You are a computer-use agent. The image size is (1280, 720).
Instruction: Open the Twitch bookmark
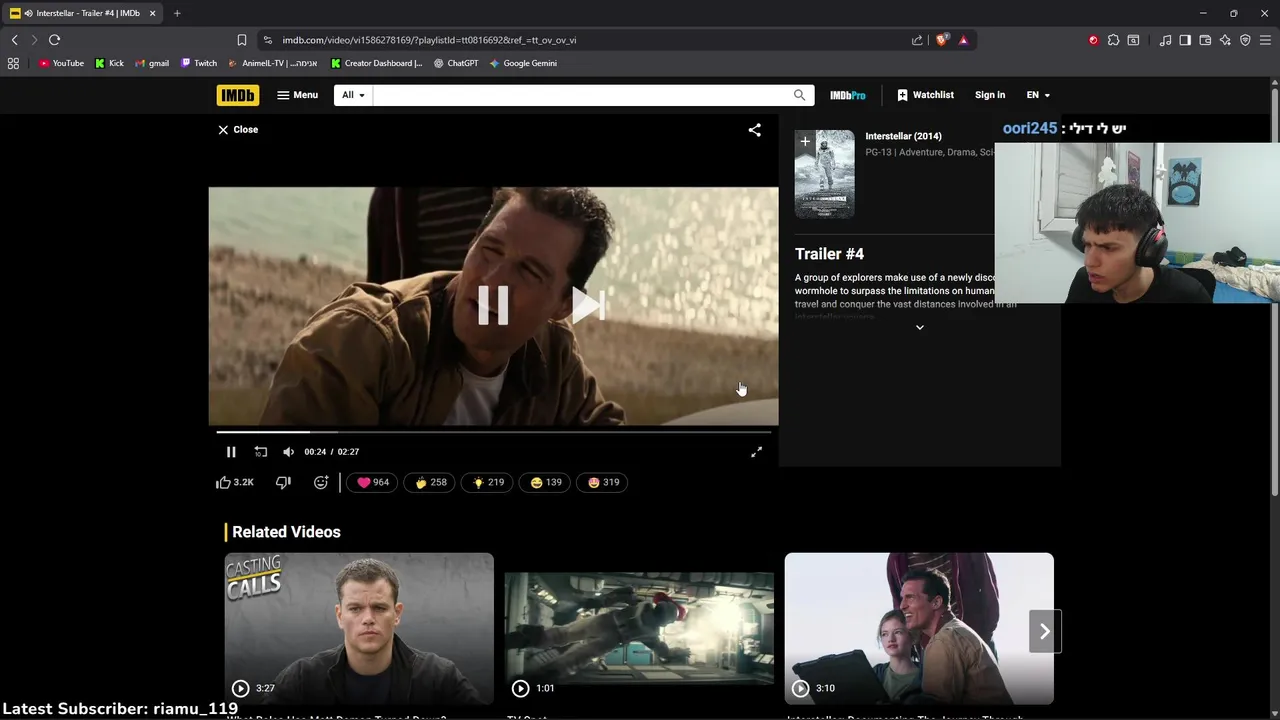[x=199, y=63]
